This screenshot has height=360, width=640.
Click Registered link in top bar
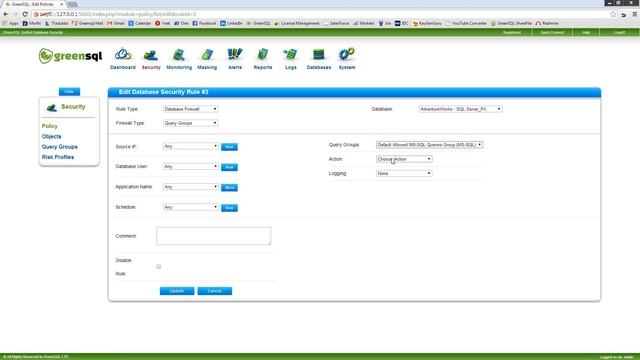click(512, 32)
